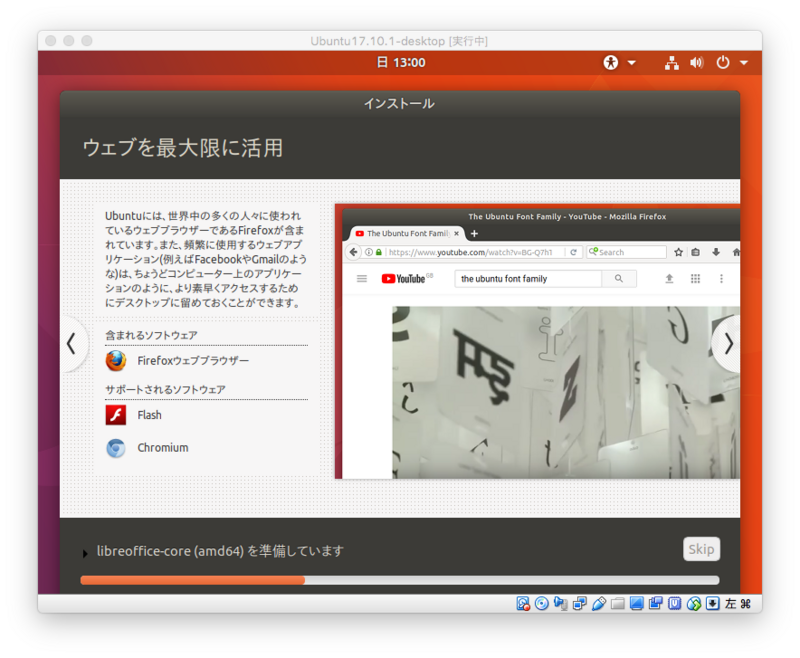Click the Firefox Search field
The height and width of the screenshot is (658, 800).
click(x=627, y=252)
